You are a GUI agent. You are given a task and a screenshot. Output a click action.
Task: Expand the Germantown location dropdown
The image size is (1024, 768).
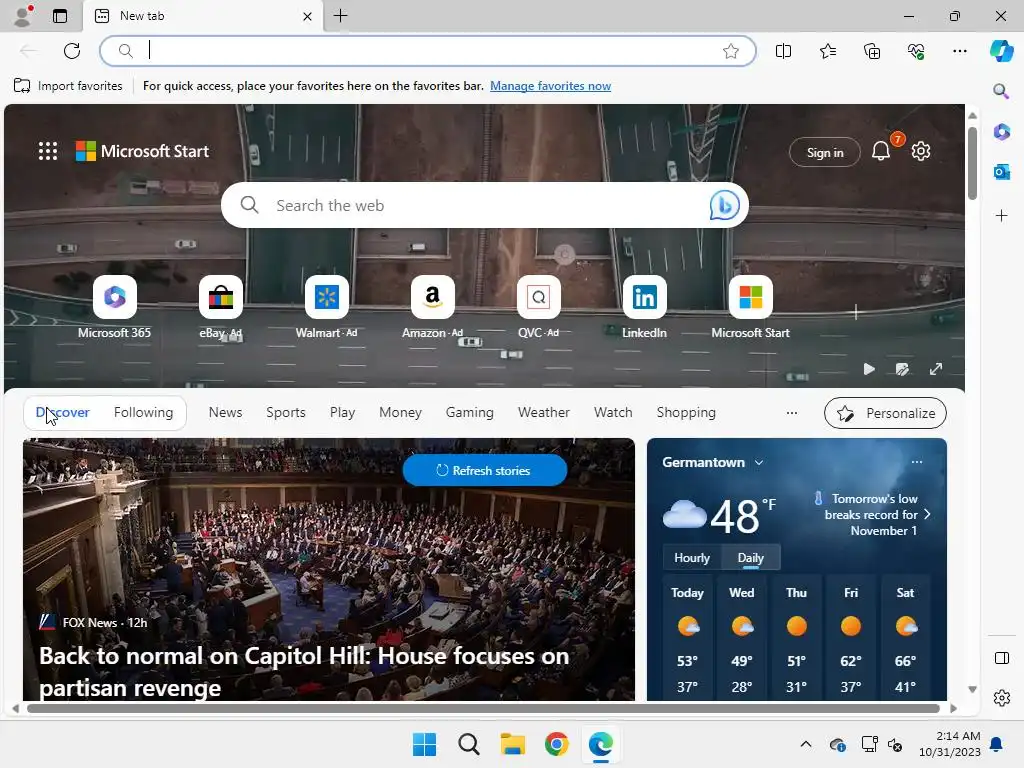[x=759, y=462]
